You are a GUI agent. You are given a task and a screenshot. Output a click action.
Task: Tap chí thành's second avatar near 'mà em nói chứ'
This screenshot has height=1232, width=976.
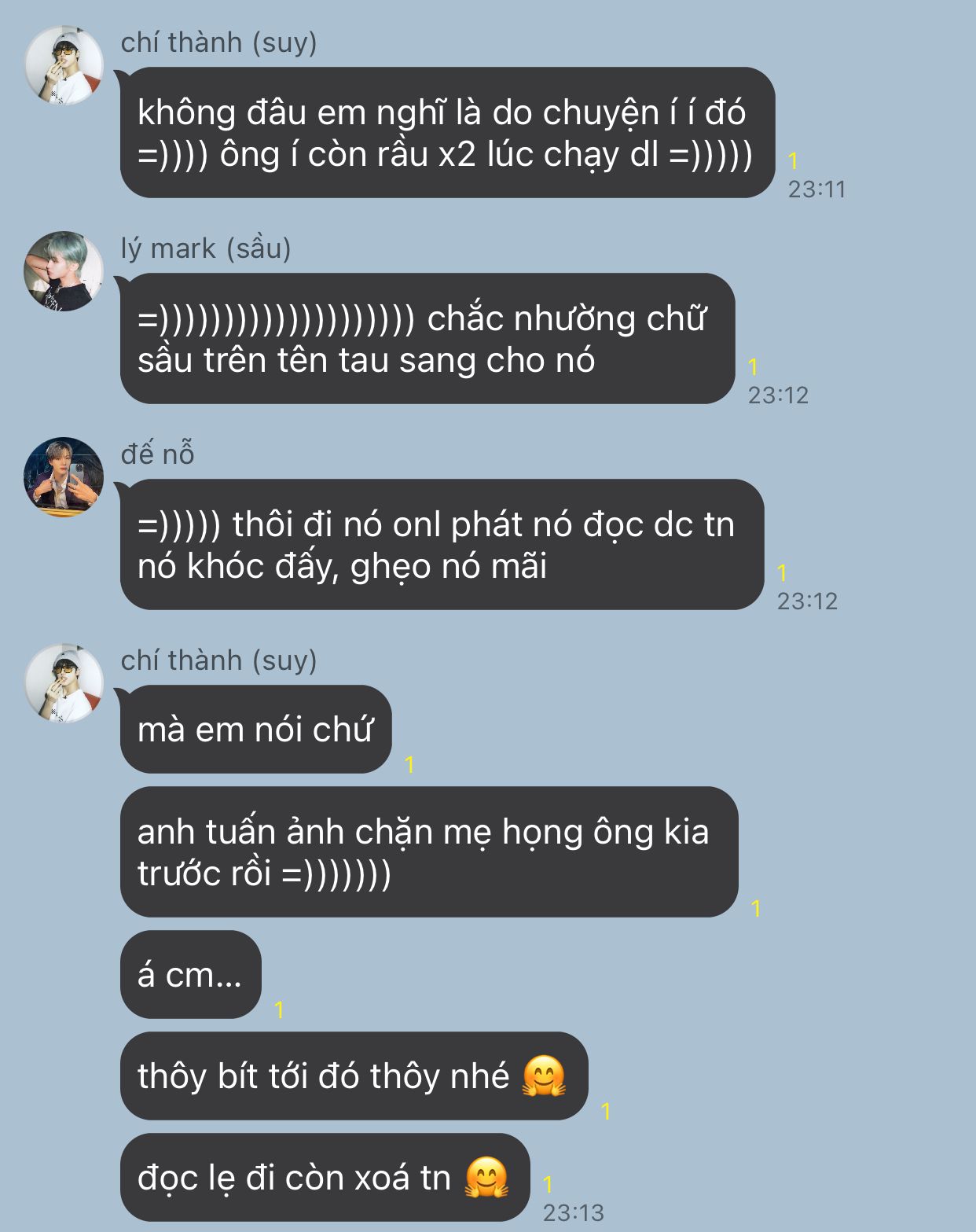click(x=64, y=683)
